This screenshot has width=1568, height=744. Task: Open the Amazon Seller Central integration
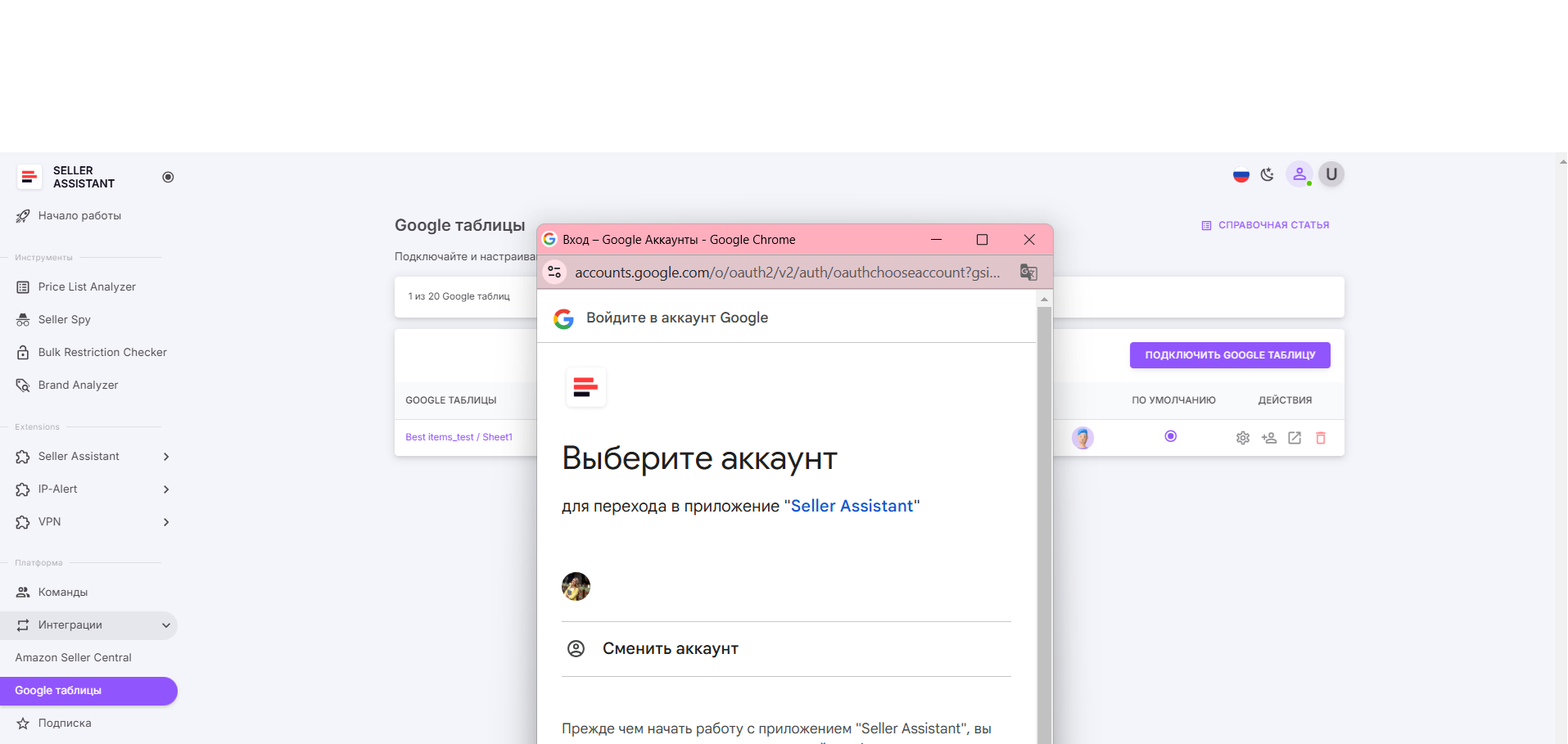click(73, 657)
